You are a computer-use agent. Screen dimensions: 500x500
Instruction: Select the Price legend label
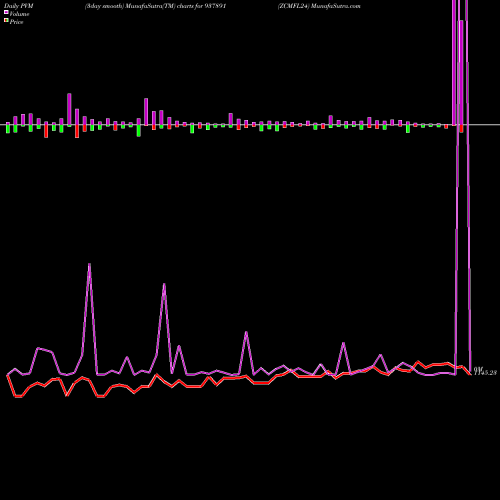pos(16,22)
